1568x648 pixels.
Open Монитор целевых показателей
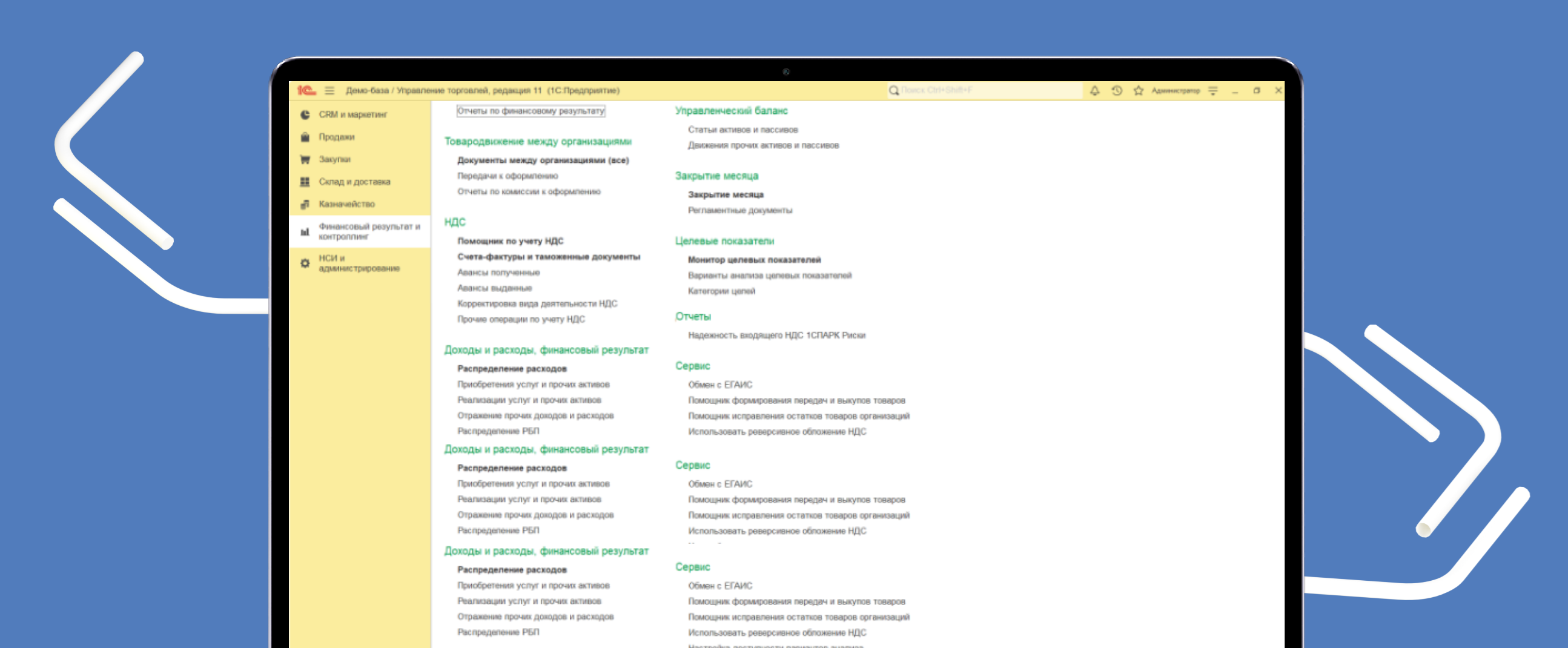point(754,260)
